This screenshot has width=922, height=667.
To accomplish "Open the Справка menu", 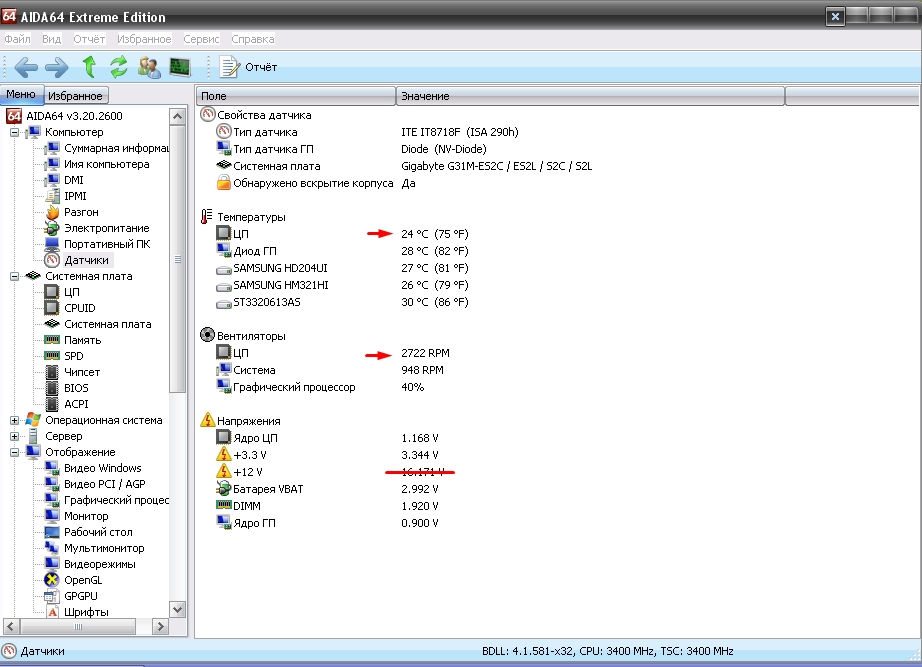I will pyautogui.click(x=253, y=39).
